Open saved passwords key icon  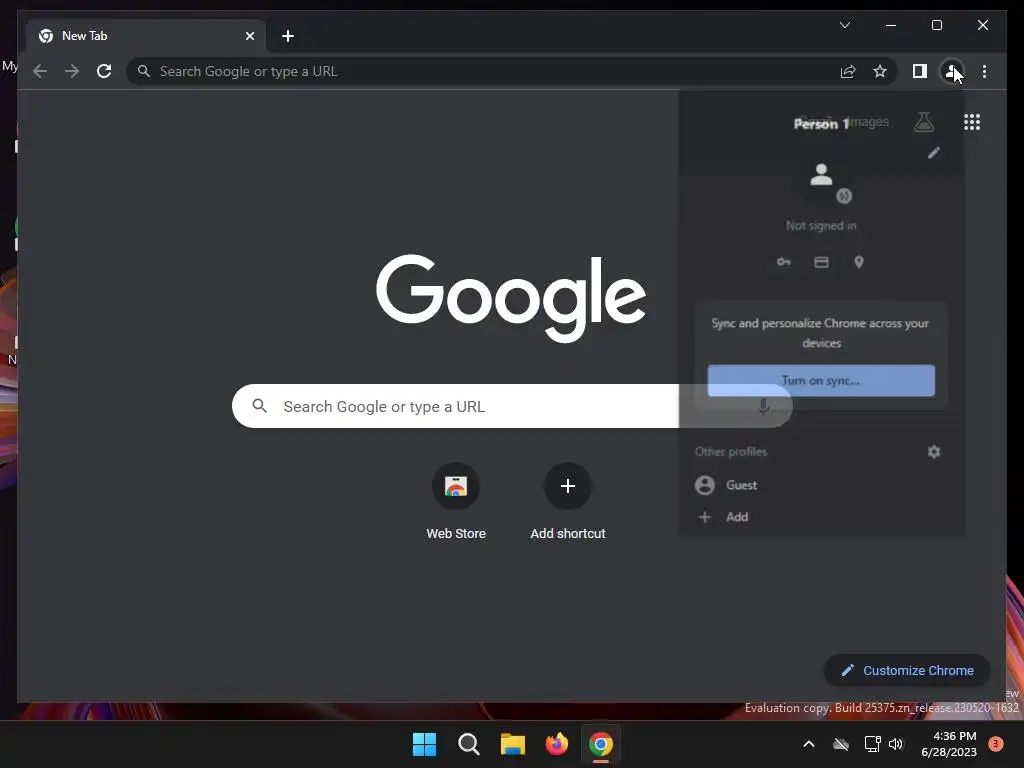(x=784, y=262)
